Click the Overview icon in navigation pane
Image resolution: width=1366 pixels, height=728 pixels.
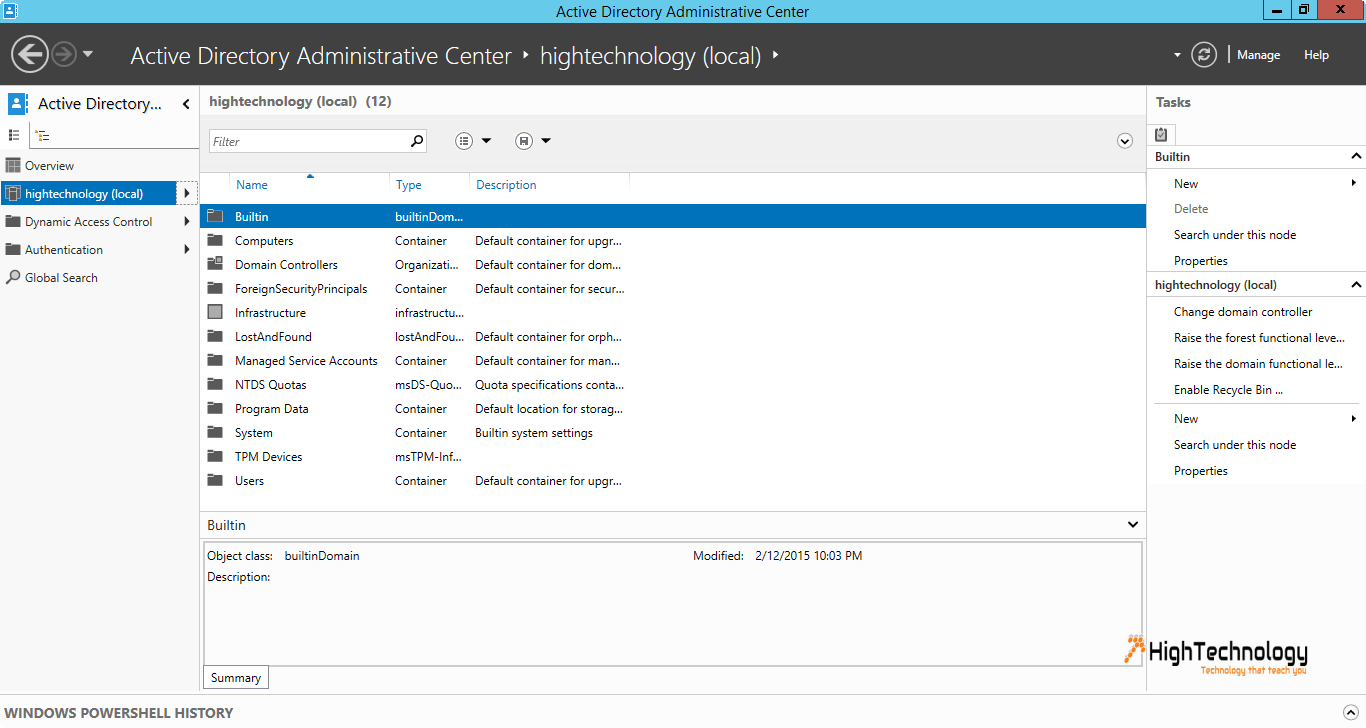tap(13, 166)
